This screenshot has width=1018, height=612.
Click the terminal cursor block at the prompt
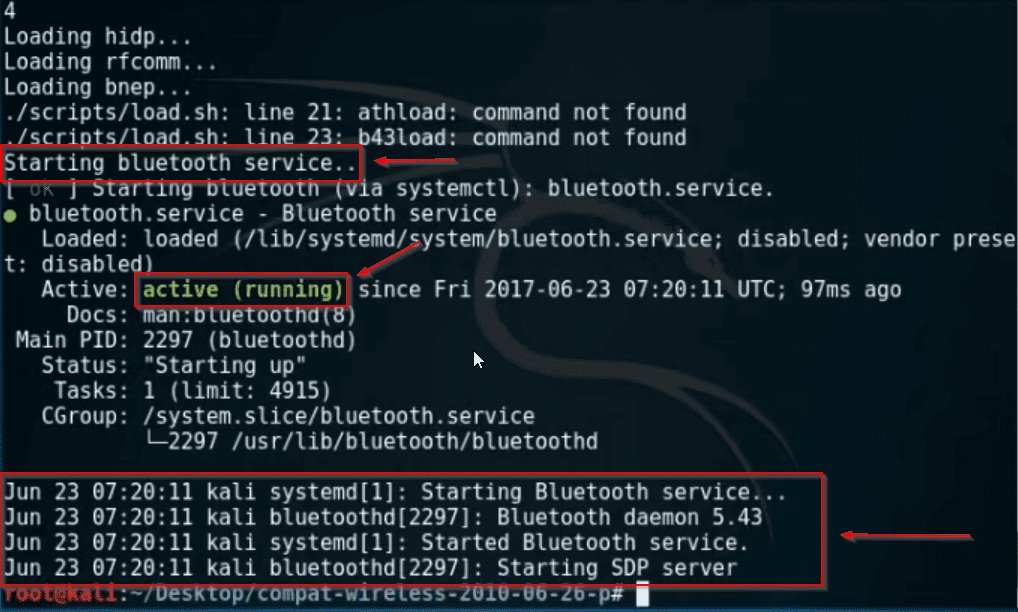(642, 594)
